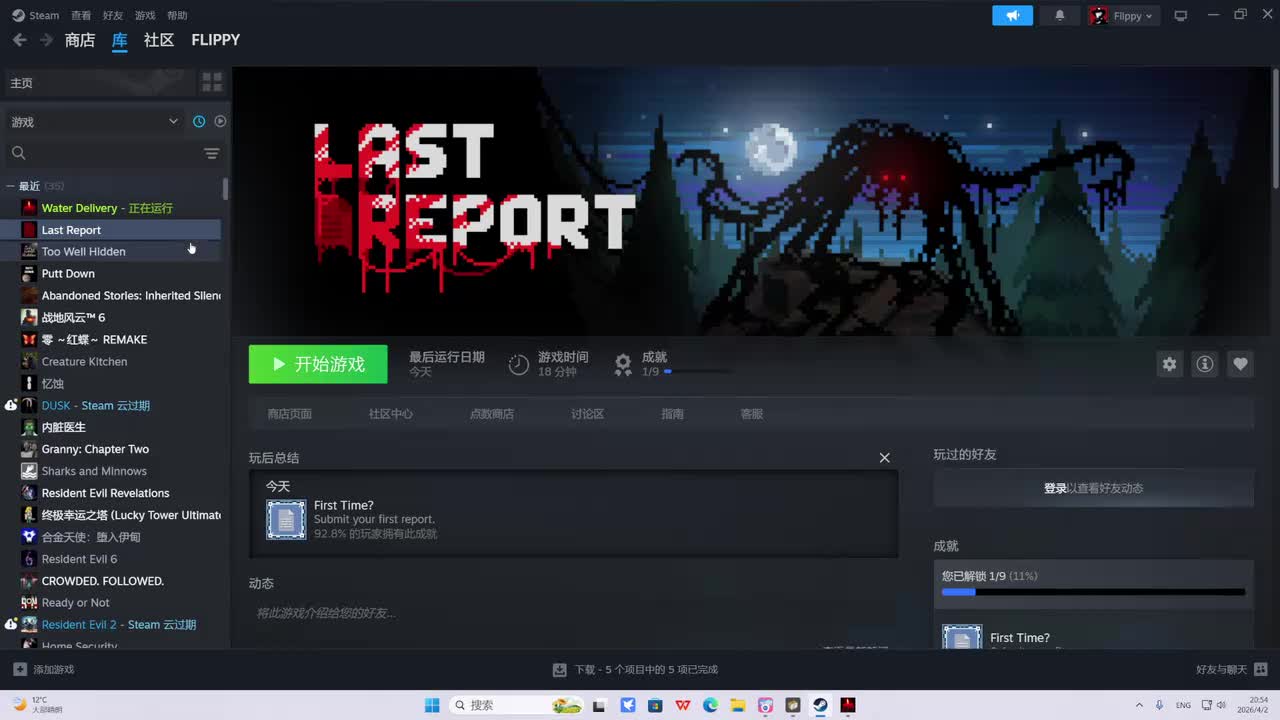Go back with the left arrow button
The width and height of the screenshot is (1280, 720).
point(19,40)
